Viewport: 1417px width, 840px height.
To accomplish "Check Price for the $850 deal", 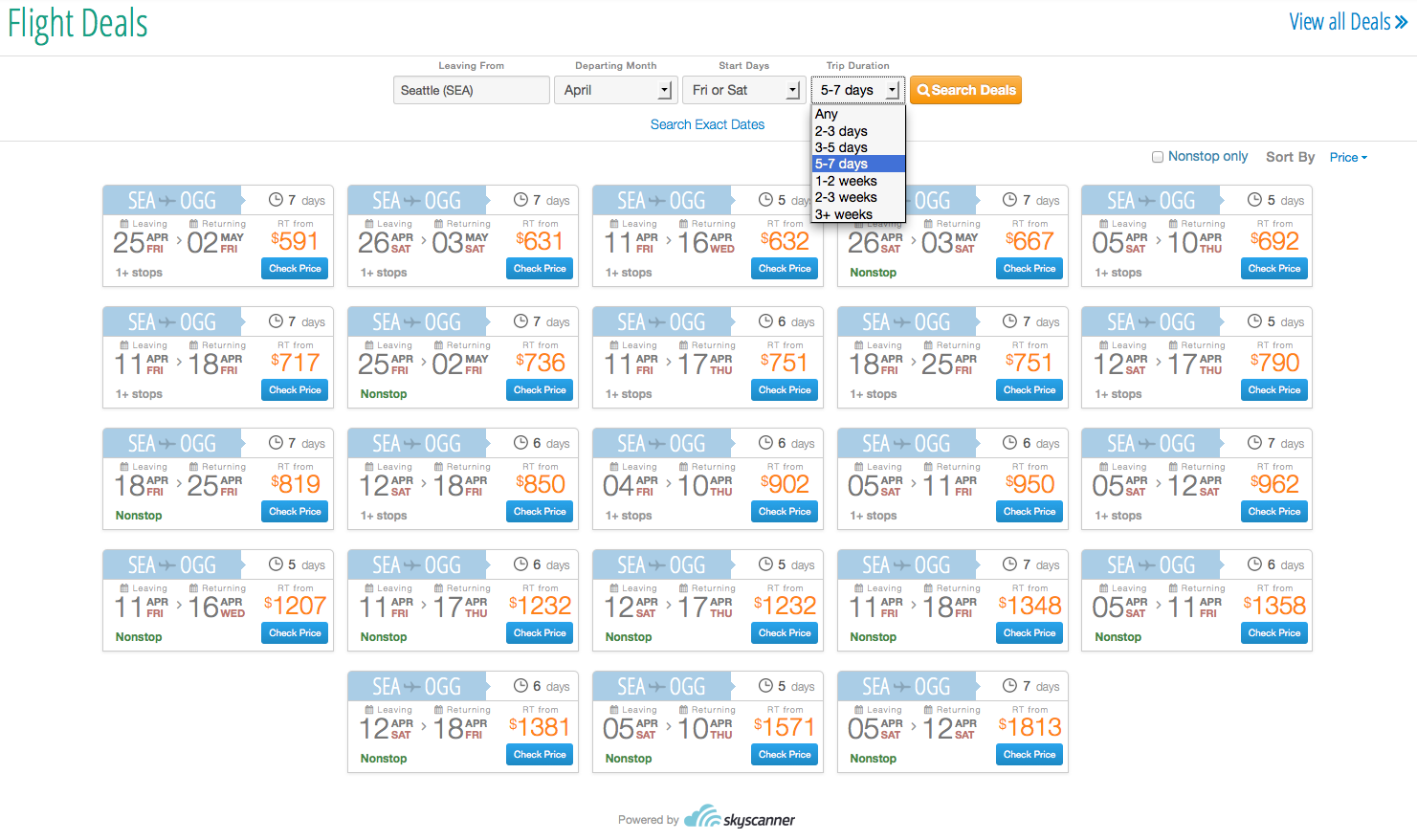I will (540, 512).
